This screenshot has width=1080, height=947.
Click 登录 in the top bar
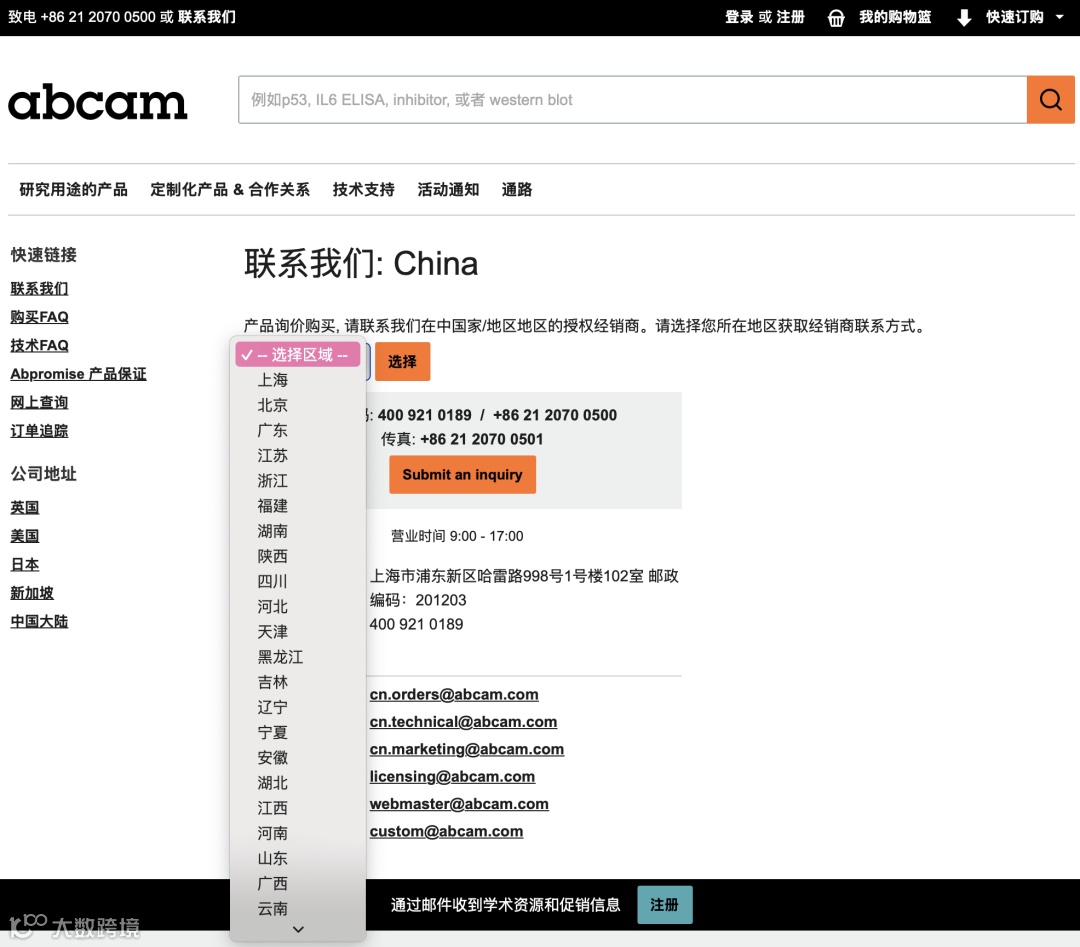point(739,17)
